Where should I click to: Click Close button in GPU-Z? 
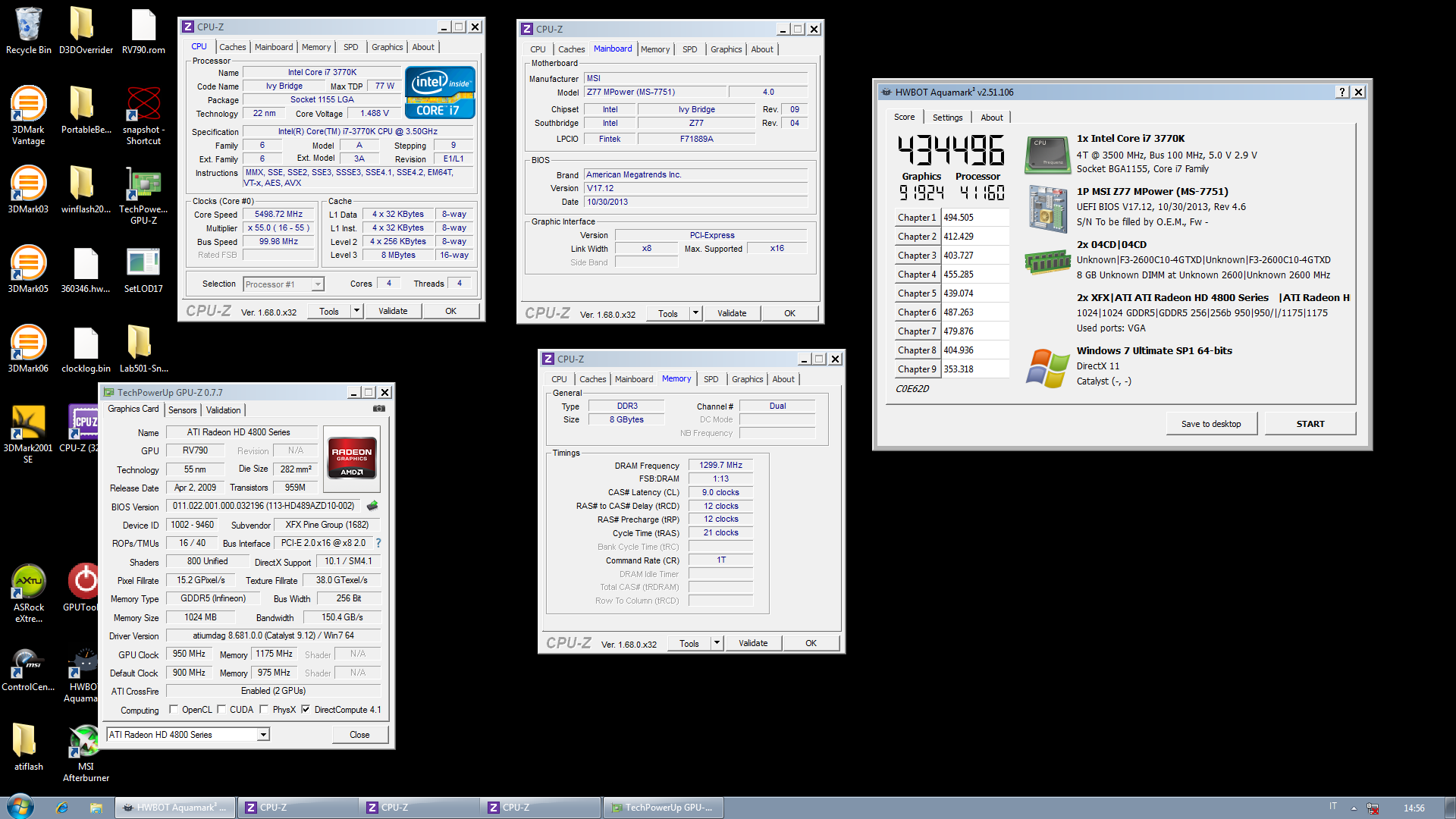pyautogui.click(x=359, y=735)
